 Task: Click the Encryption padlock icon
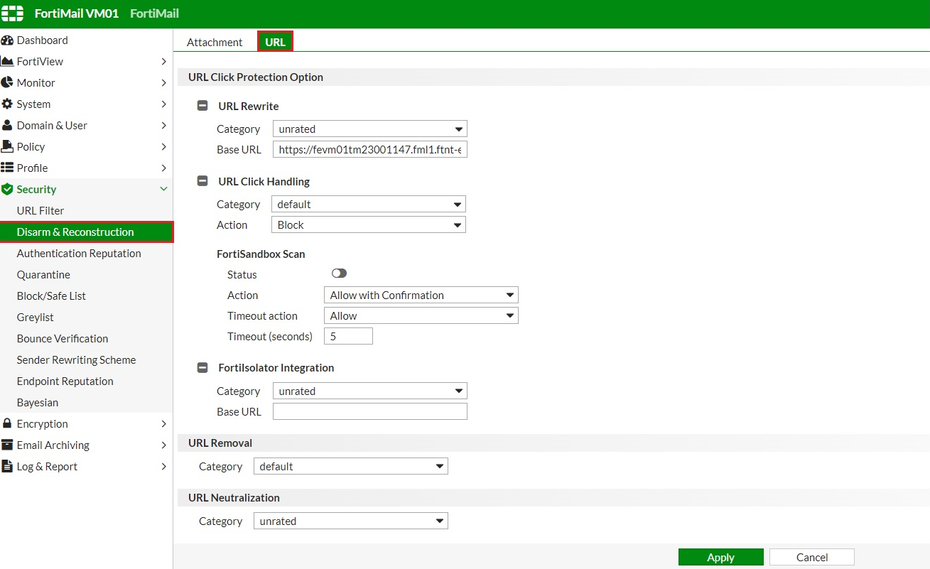[7, 423]
